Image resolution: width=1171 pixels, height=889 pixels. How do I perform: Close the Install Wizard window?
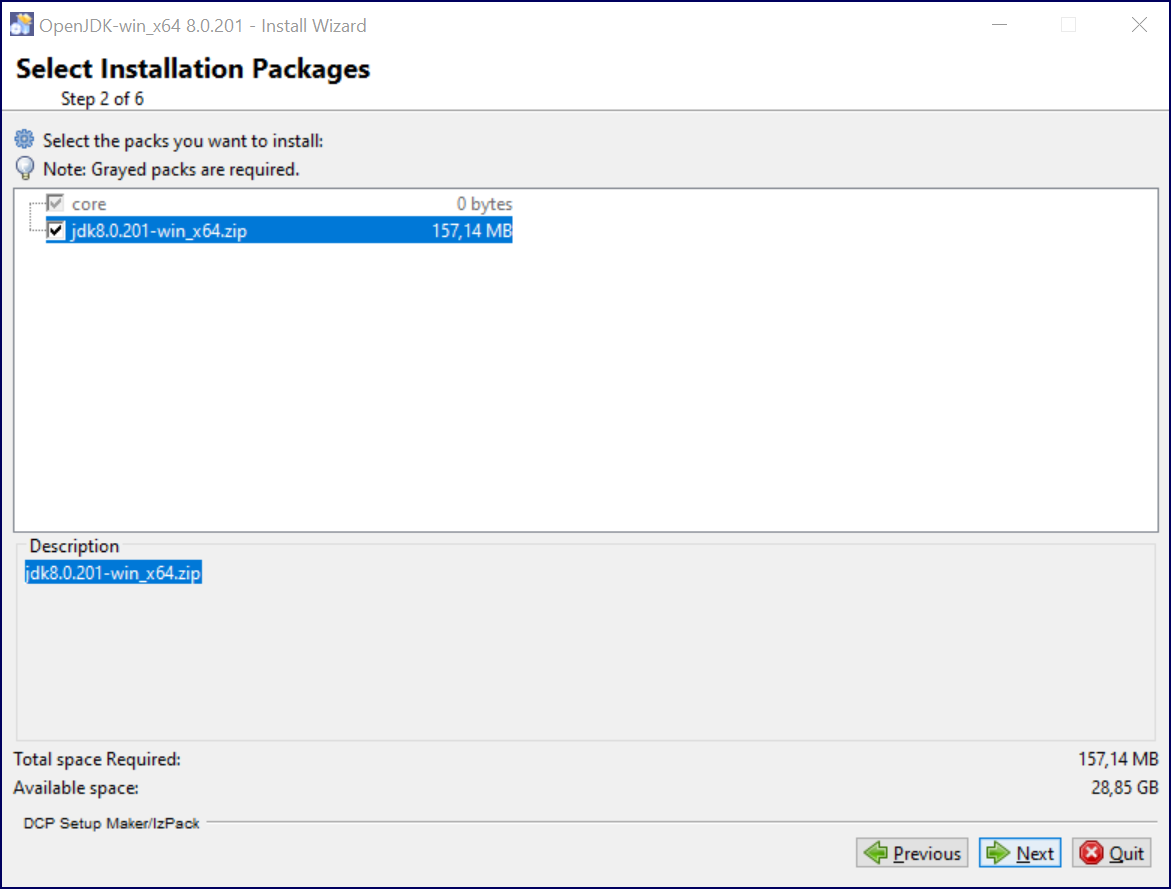click(x=1139, y=25)
